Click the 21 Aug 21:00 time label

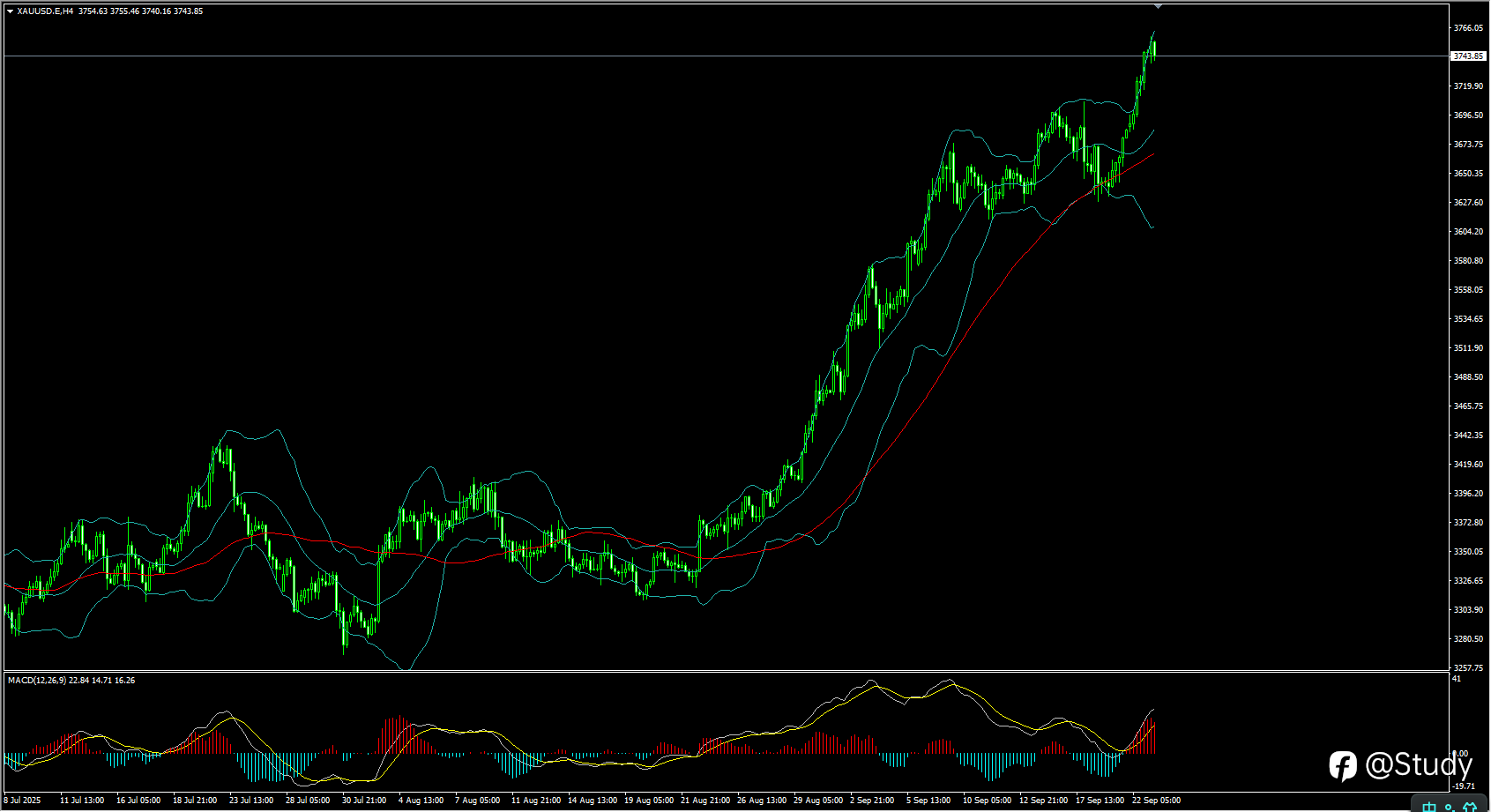pyautogui.click(x=705, y=801)
